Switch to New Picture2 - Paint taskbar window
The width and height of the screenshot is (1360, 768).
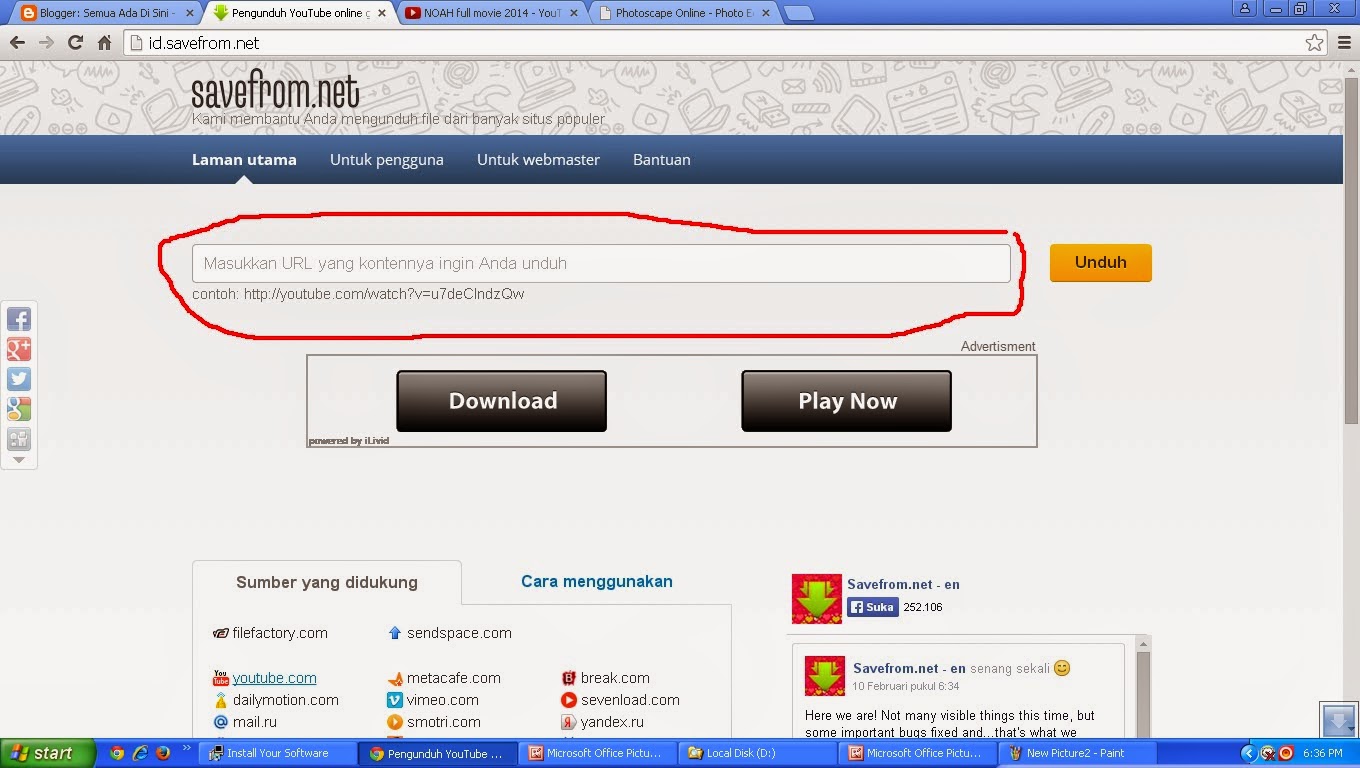coord(1077,753)
